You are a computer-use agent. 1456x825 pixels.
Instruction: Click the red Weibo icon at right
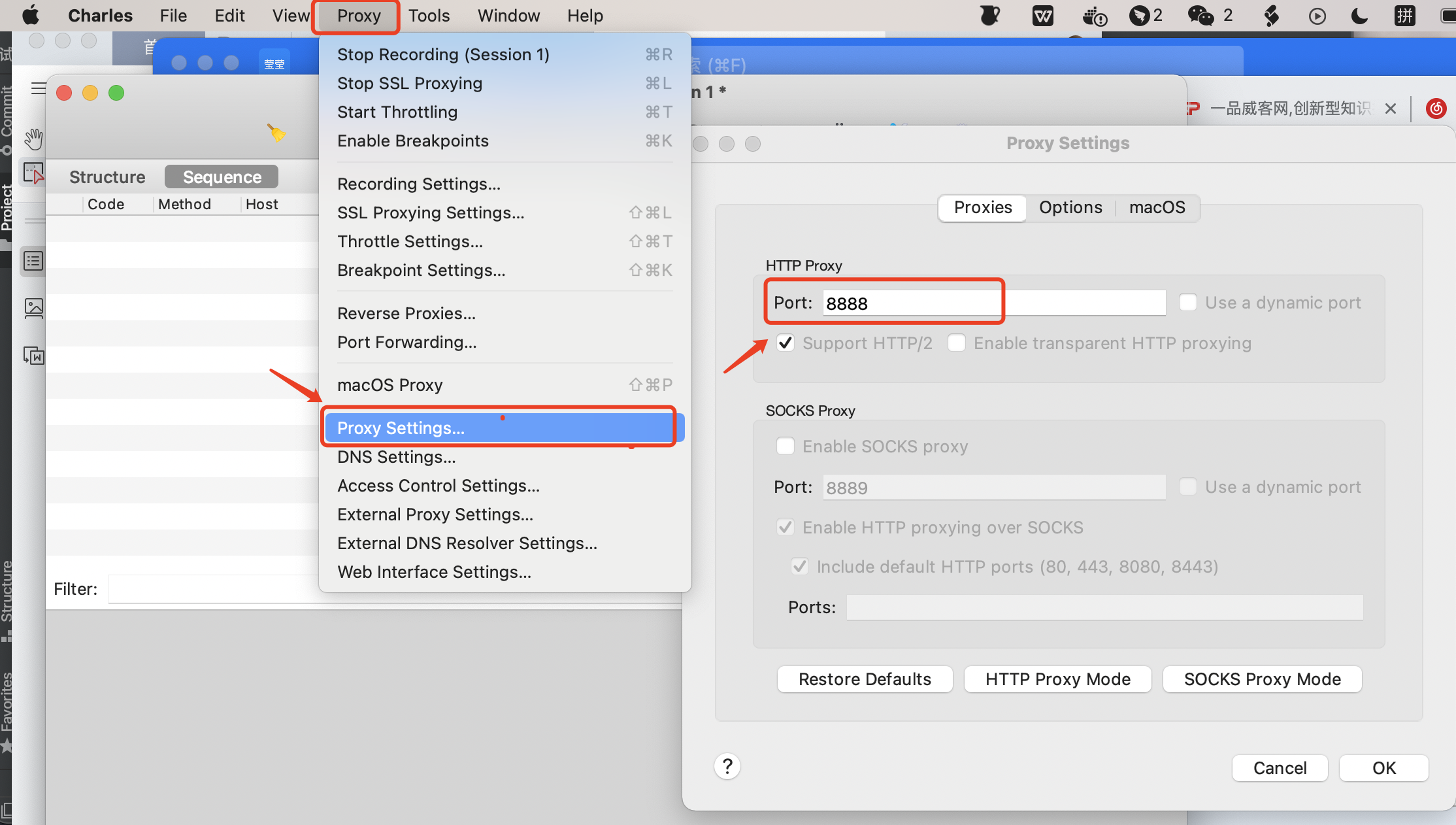tap(1436, 108)
